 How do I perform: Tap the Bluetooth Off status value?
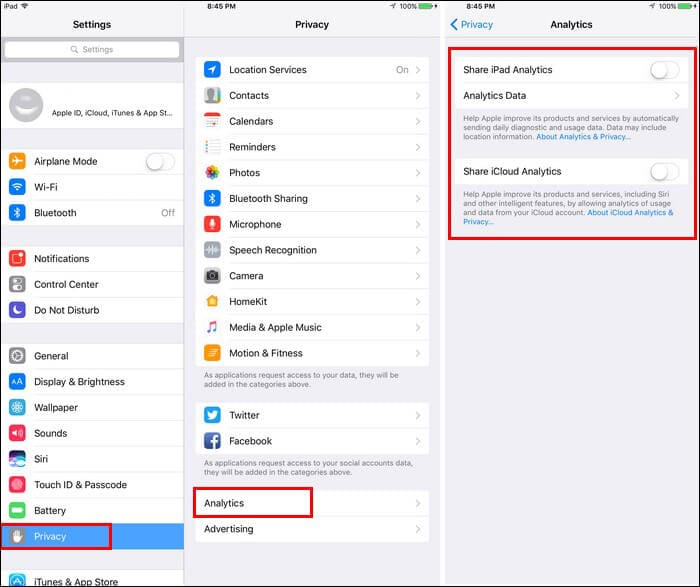[168, 213]
